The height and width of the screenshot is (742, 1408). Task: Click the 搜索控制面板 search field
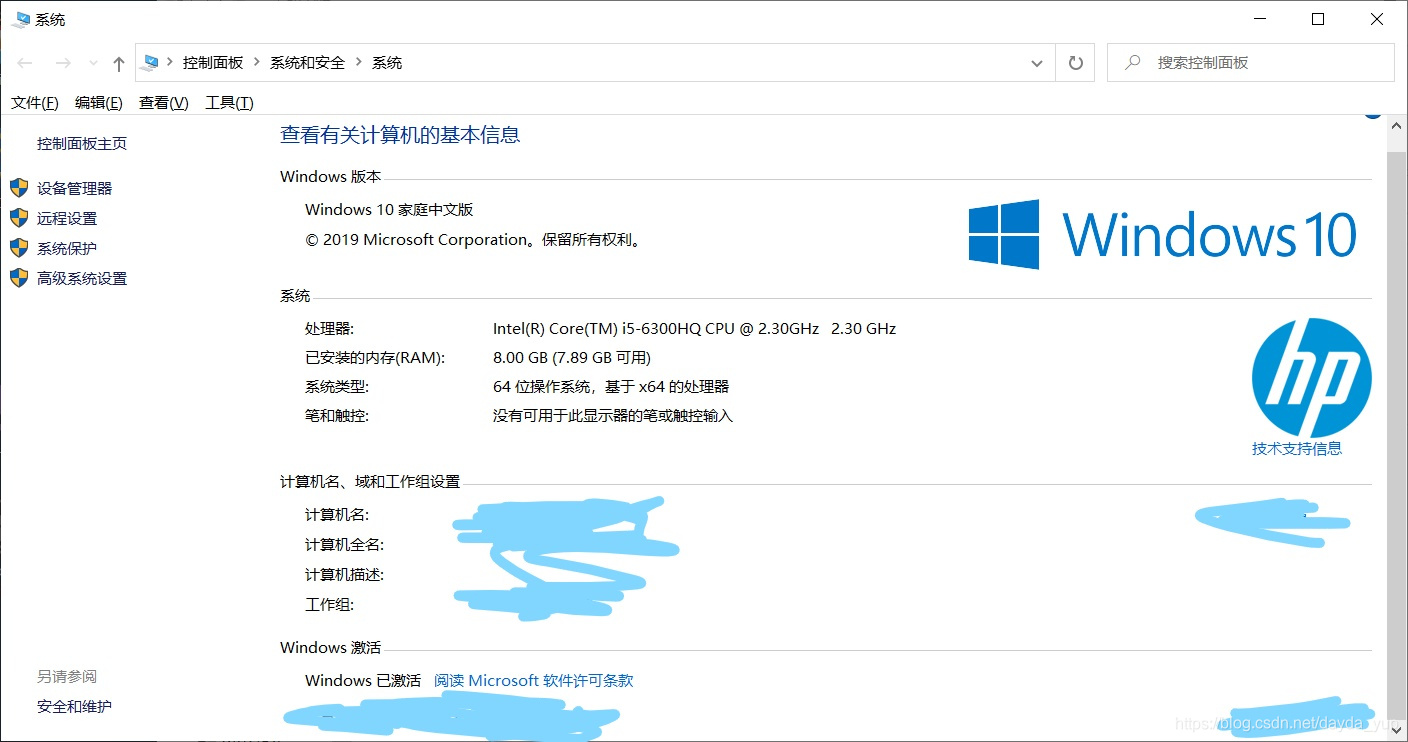click(1251, 62)
